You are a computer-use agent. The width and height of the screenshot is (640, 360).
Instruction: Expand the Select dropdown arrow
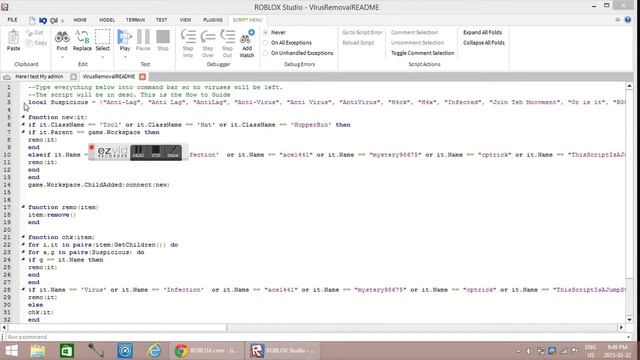102,57
